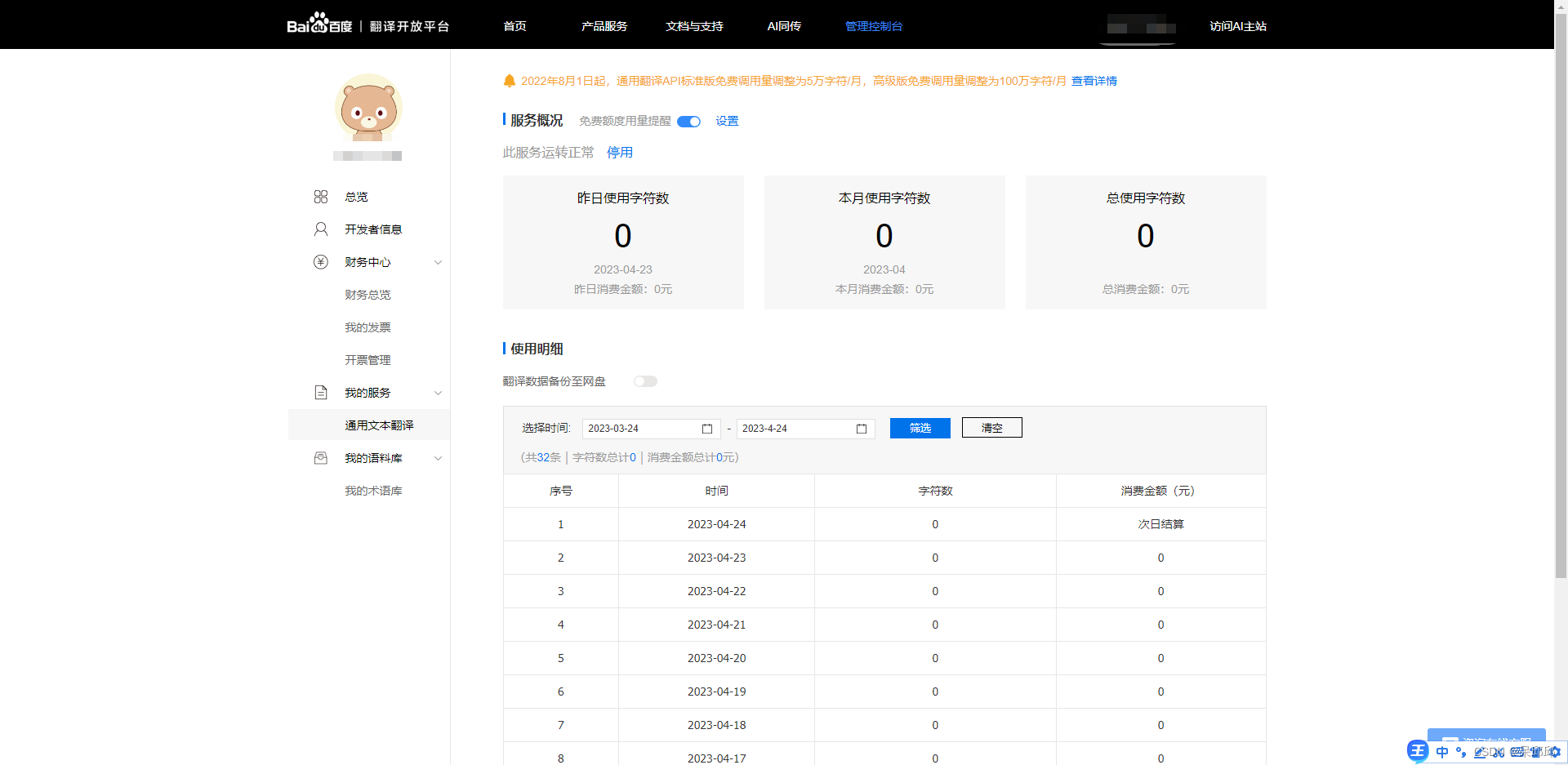Viewport: 1568px width, 765px height.
Task: Click the bear avatar picture
Action: pyautogui.click(x=368, y=108)
